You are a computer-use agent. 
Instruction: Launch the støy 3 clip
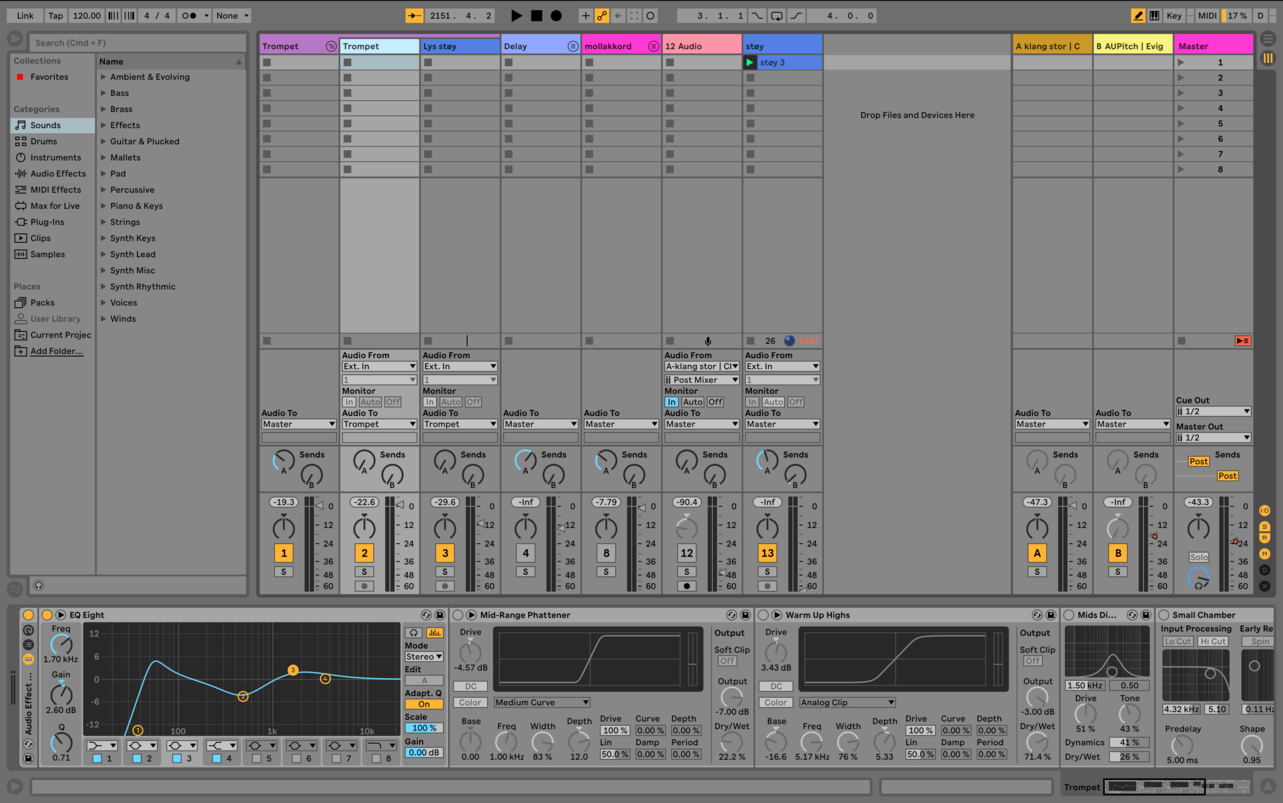[750, 62]
